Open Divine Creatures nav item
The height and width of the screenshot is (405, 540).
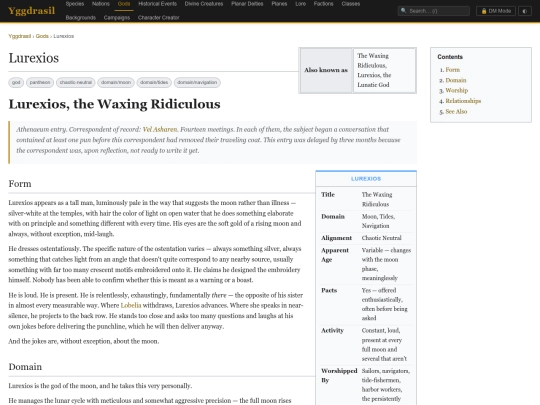[x=204, y=4]
